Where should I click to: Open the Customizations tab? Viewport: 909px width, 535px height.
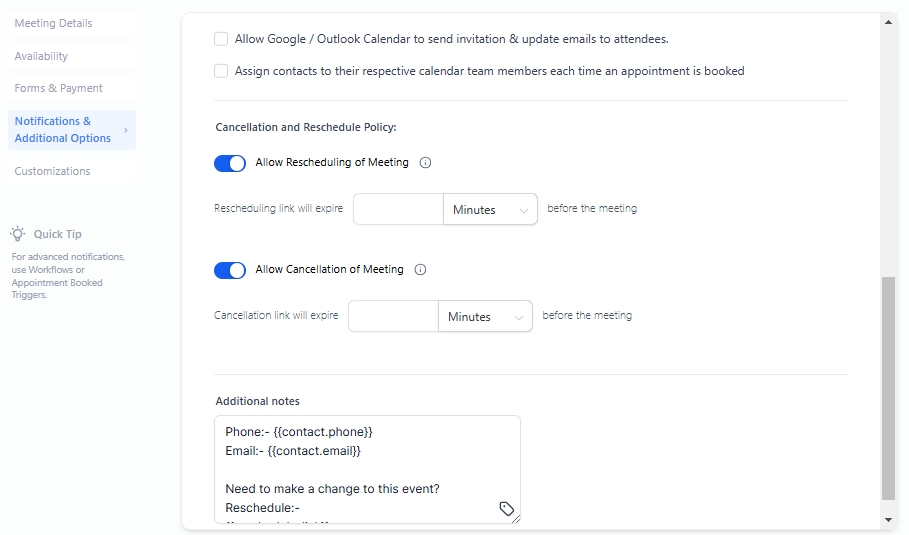53,171
